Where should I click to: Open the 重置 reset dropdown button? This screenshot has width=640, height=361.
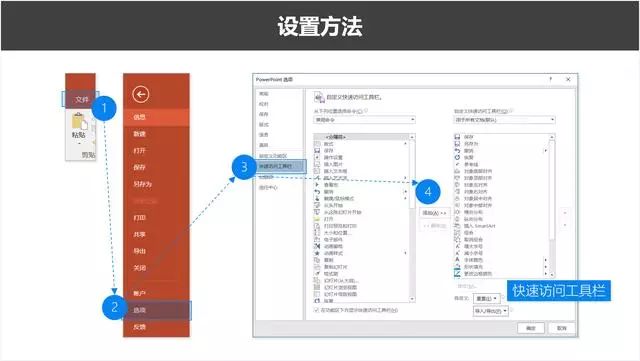487,299
